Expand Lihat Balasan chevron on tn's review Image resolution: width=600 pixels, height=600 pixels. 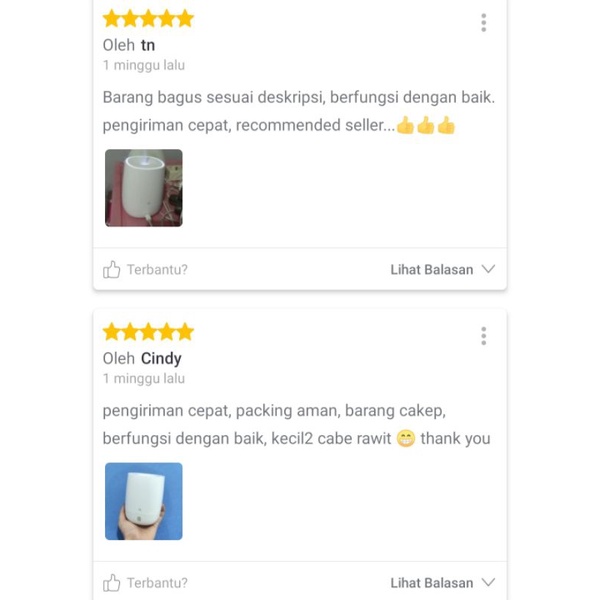pos(489,269)
